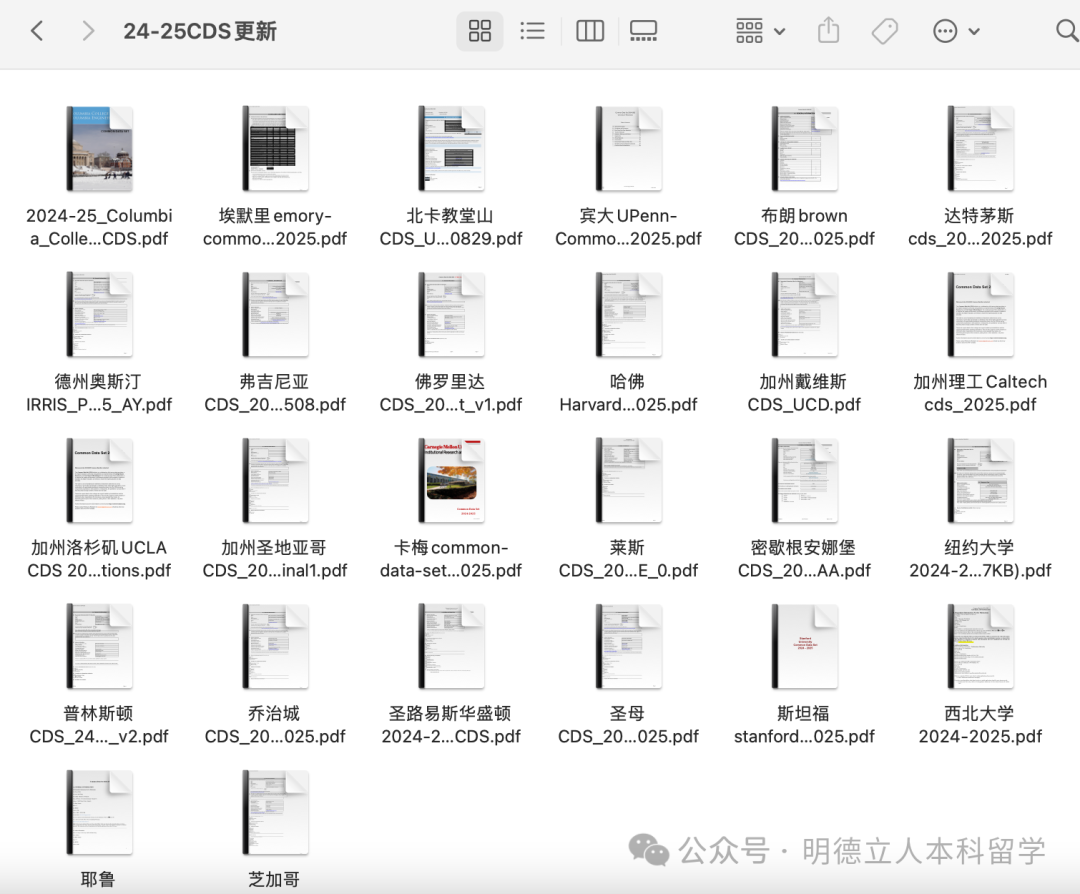The image size is (1080, 894).
Task: Click the file name 斯坦福 stanford...025.pdf
Action: [x=804, y=725]
